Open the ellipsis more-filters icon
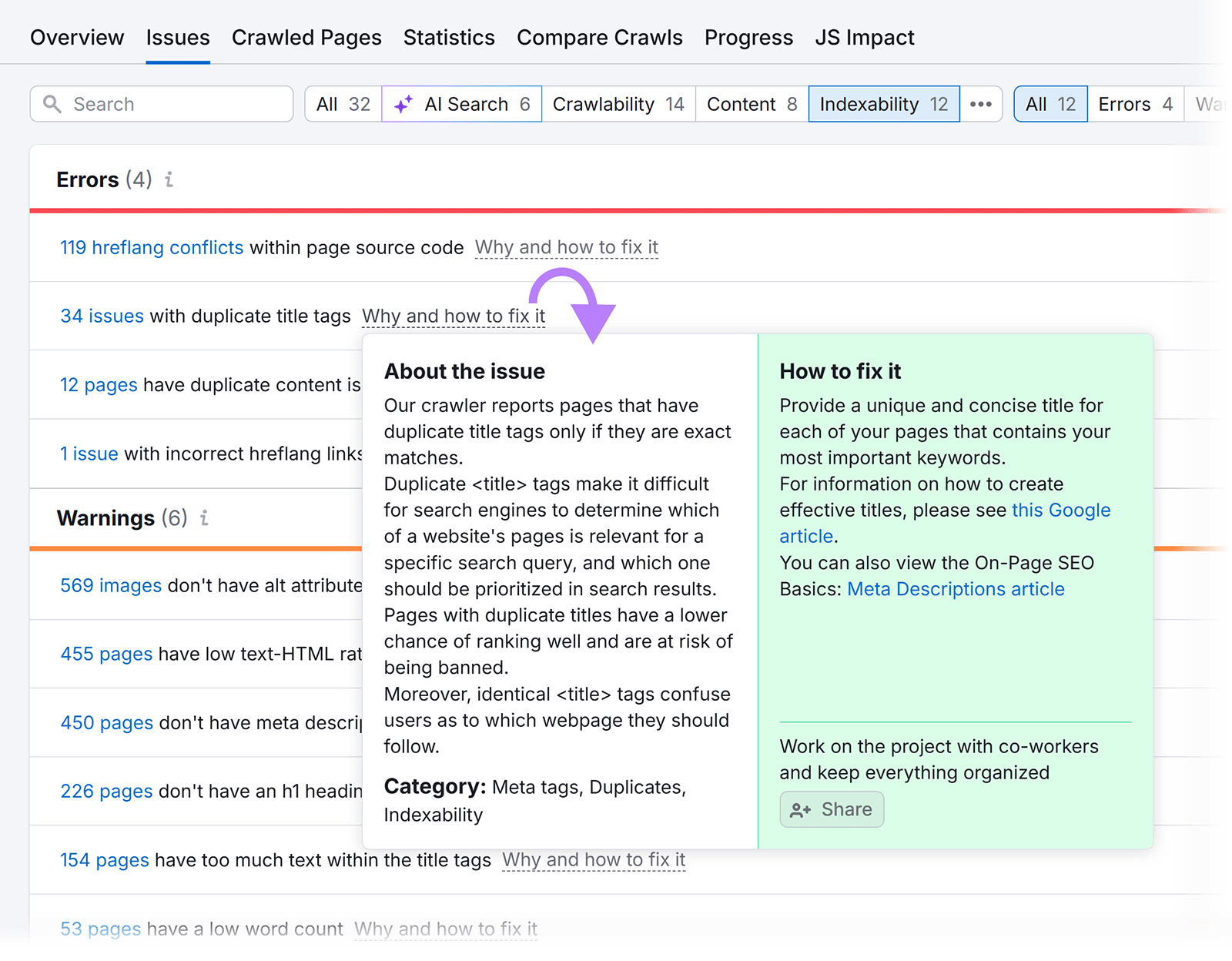 pyautogui.click(x=981, y=103)
